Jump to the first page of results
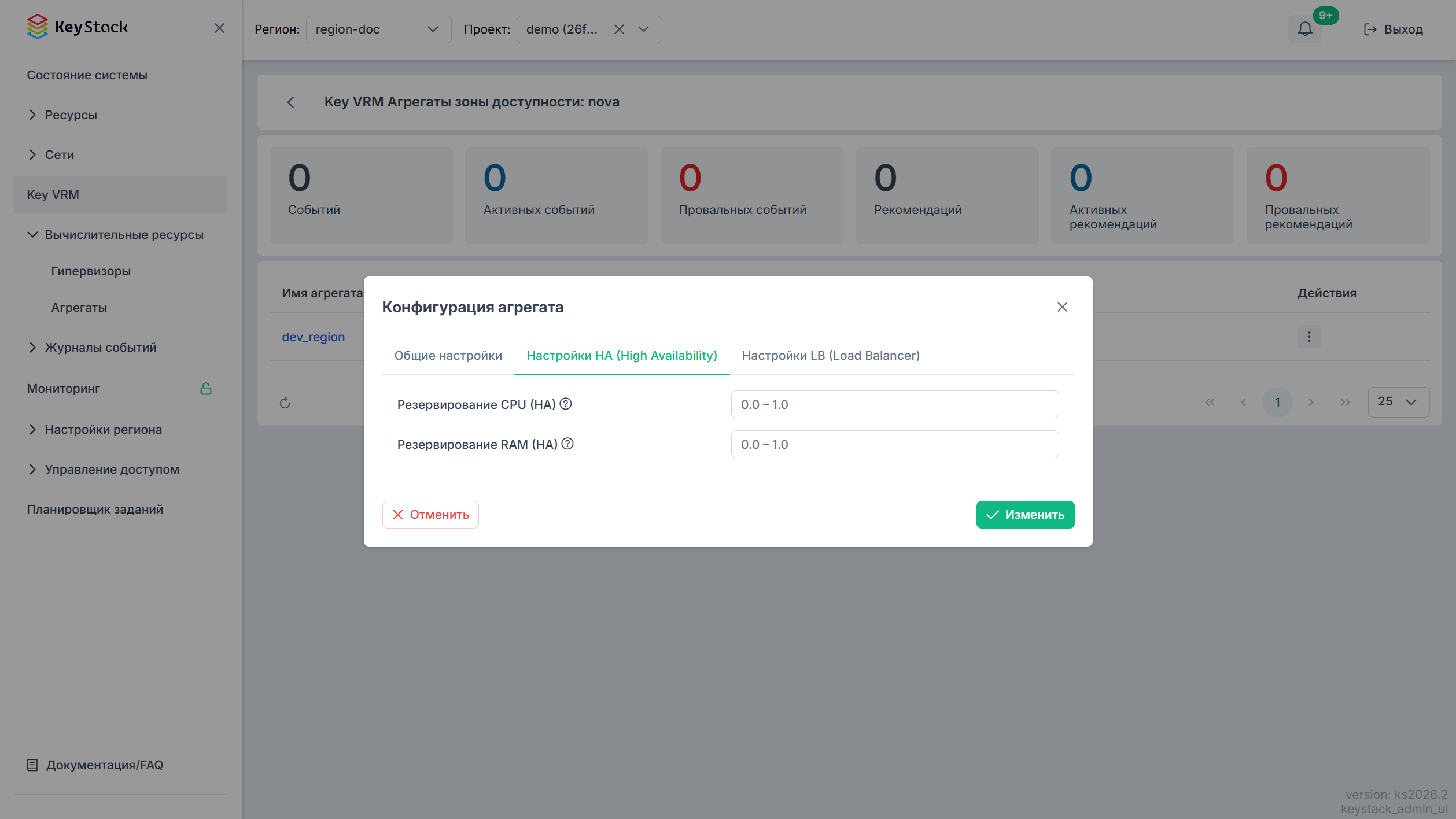Image resolution: width=1456 pixels, height=819 pixels. pos(1210,403)
